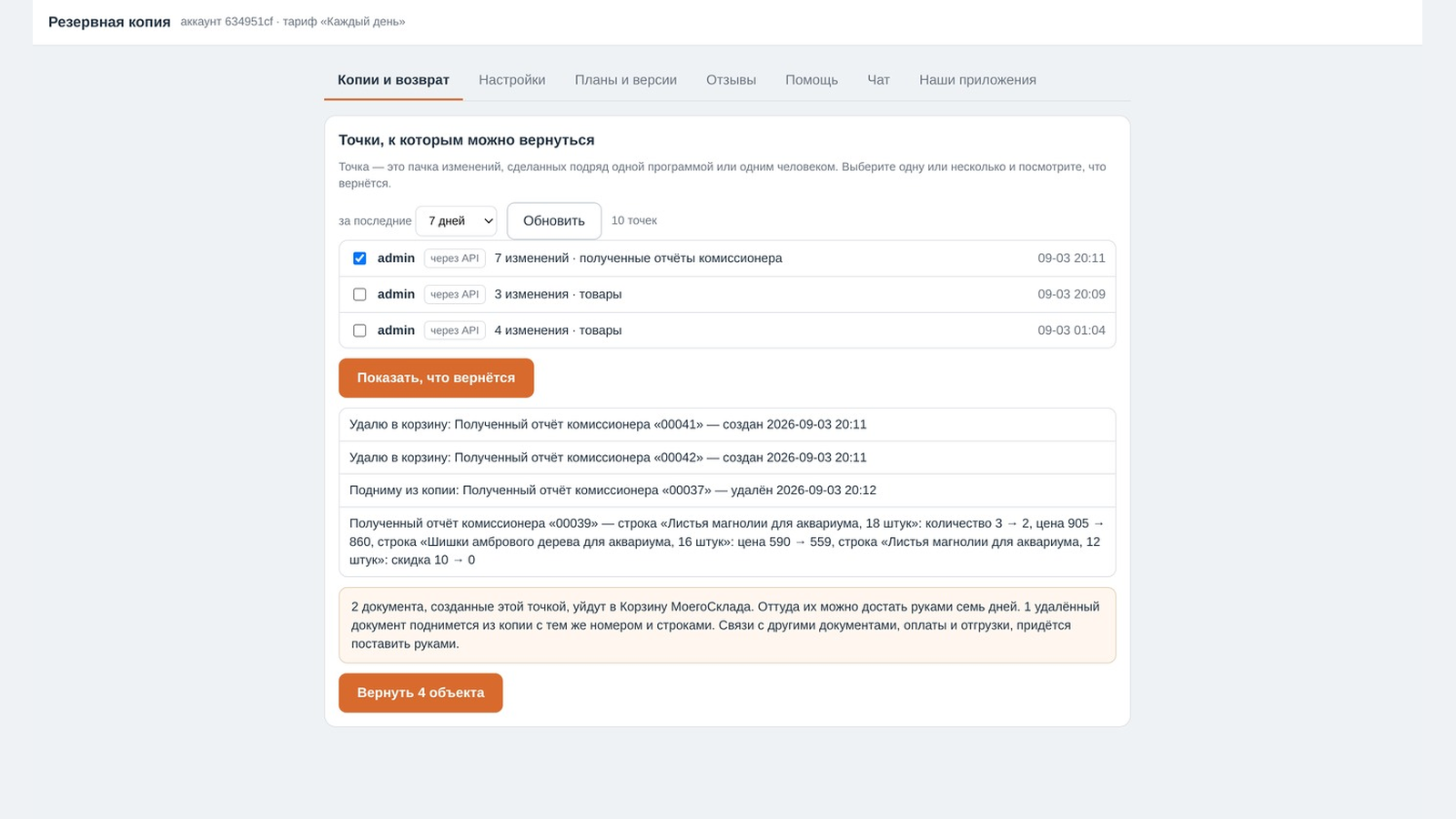The width and height of the screenshot is (1456, 819).
Task: Click the Вернуть 4 объекта button
Action: 420,693
